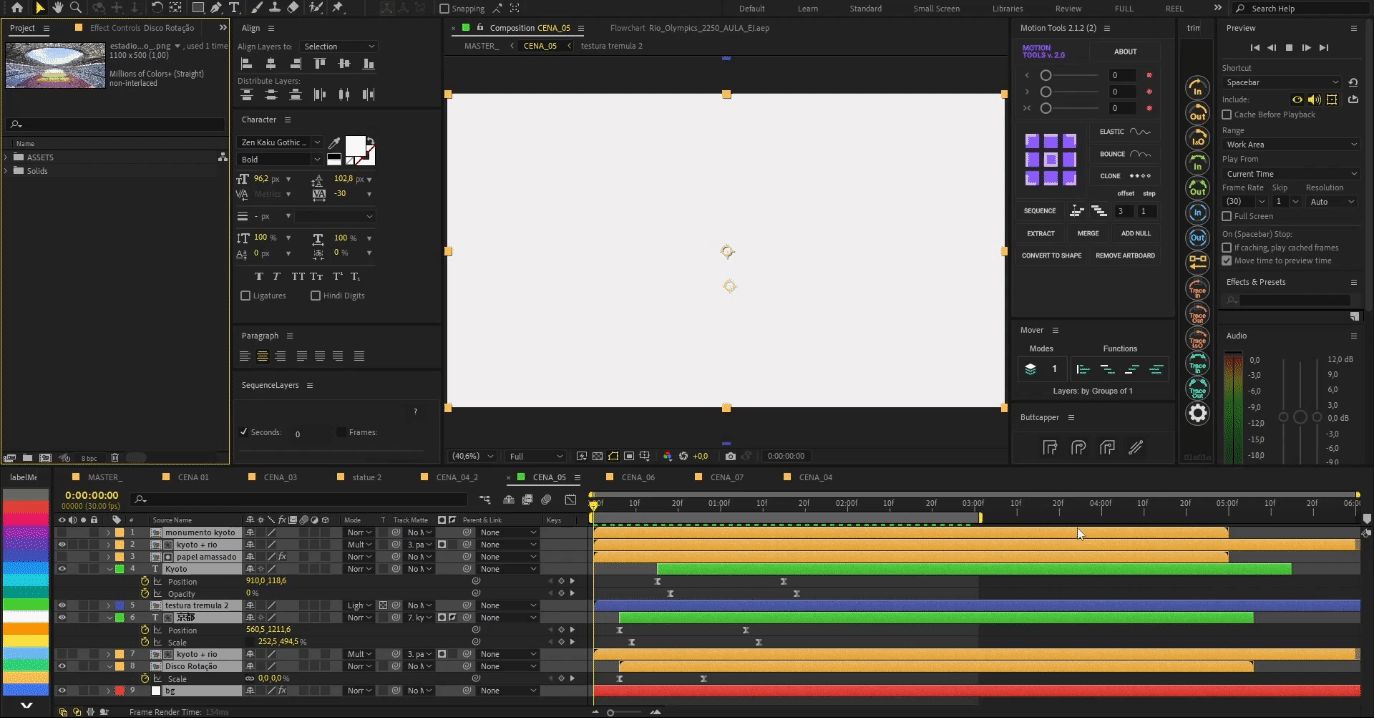Click the yellow In ease trim button

[x=1197, y=88]
